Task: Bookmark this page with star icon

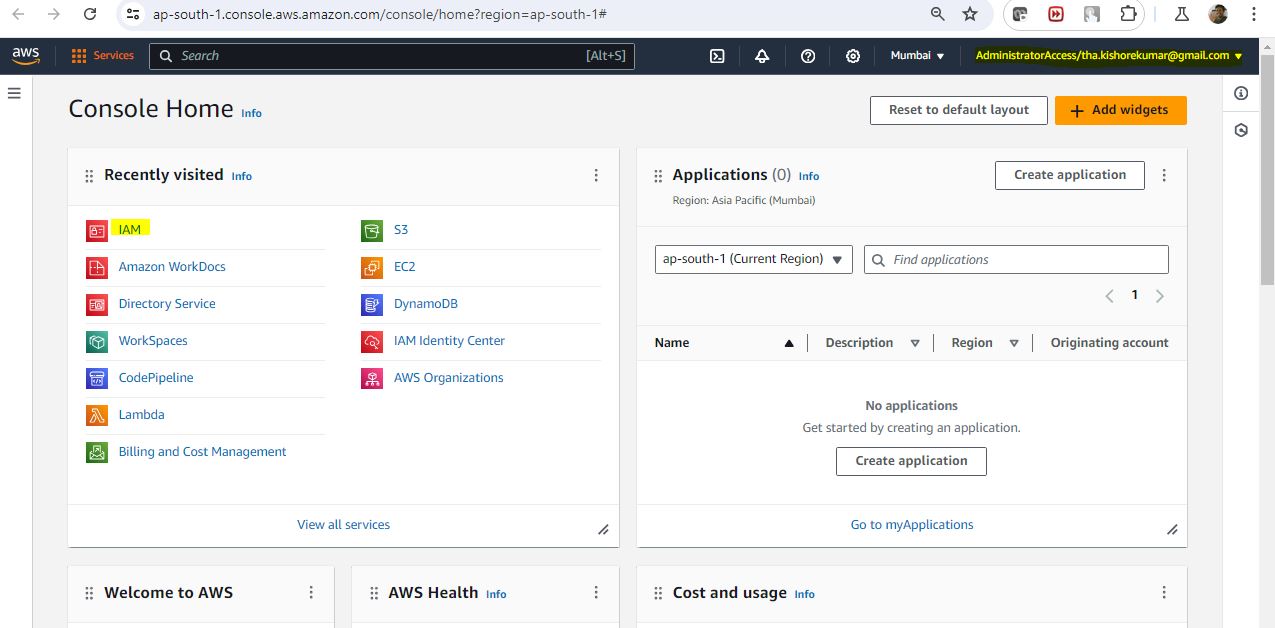Action: (x=969, y=14)
